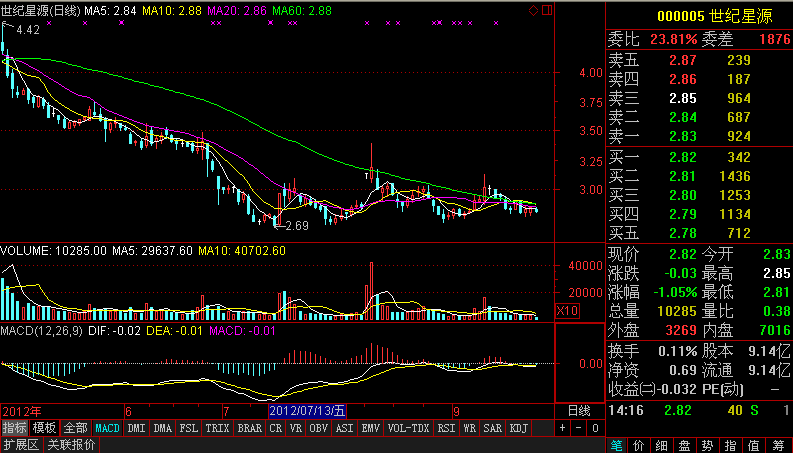Switch to the 价 price distribution tab
This screenshot has width=793, height=453.
[x=639, y=445]
